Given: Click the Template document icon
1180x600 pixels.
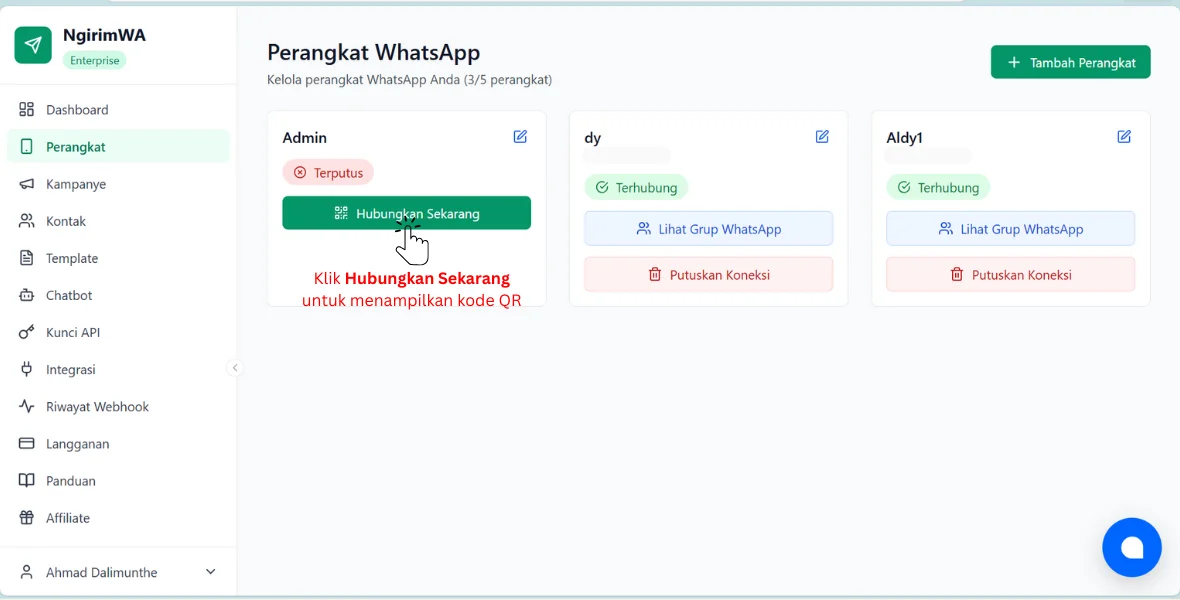Looking at the screenshot, I should pos(26,258).
